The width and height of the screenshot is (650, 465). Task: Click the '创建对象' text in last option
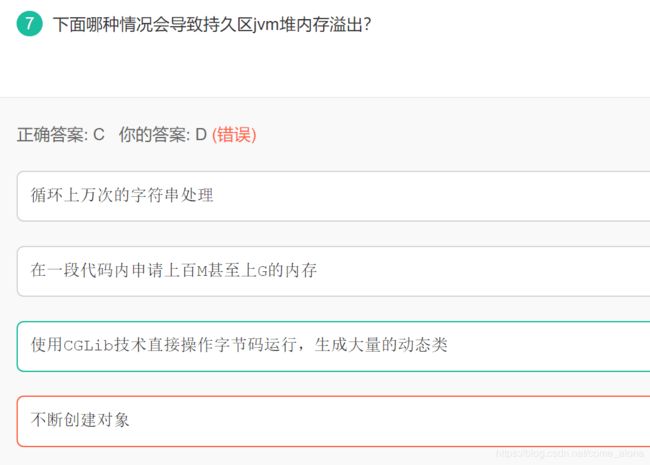click(x=97, y=420)
